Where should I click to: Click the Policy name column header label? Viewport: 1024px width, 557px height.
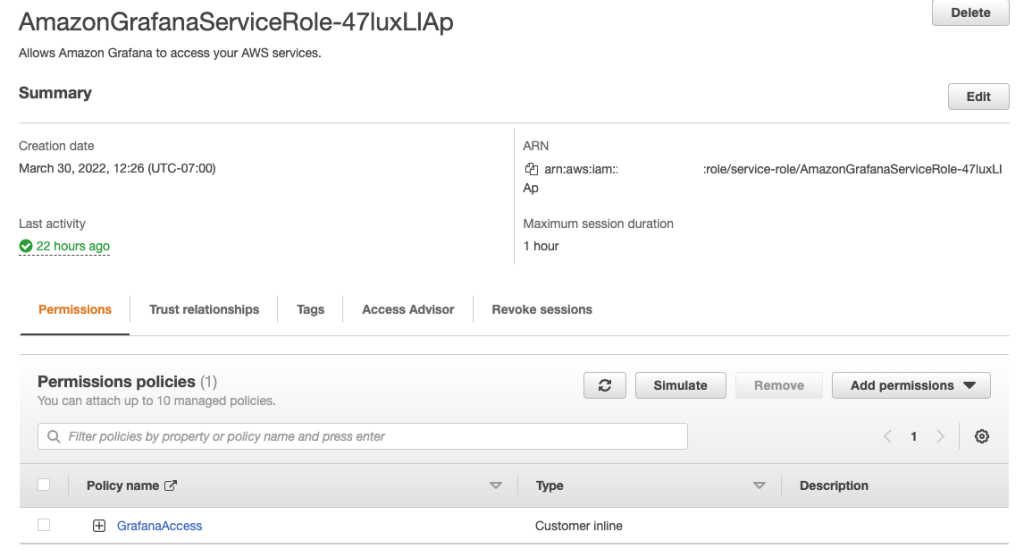(123, 485)
